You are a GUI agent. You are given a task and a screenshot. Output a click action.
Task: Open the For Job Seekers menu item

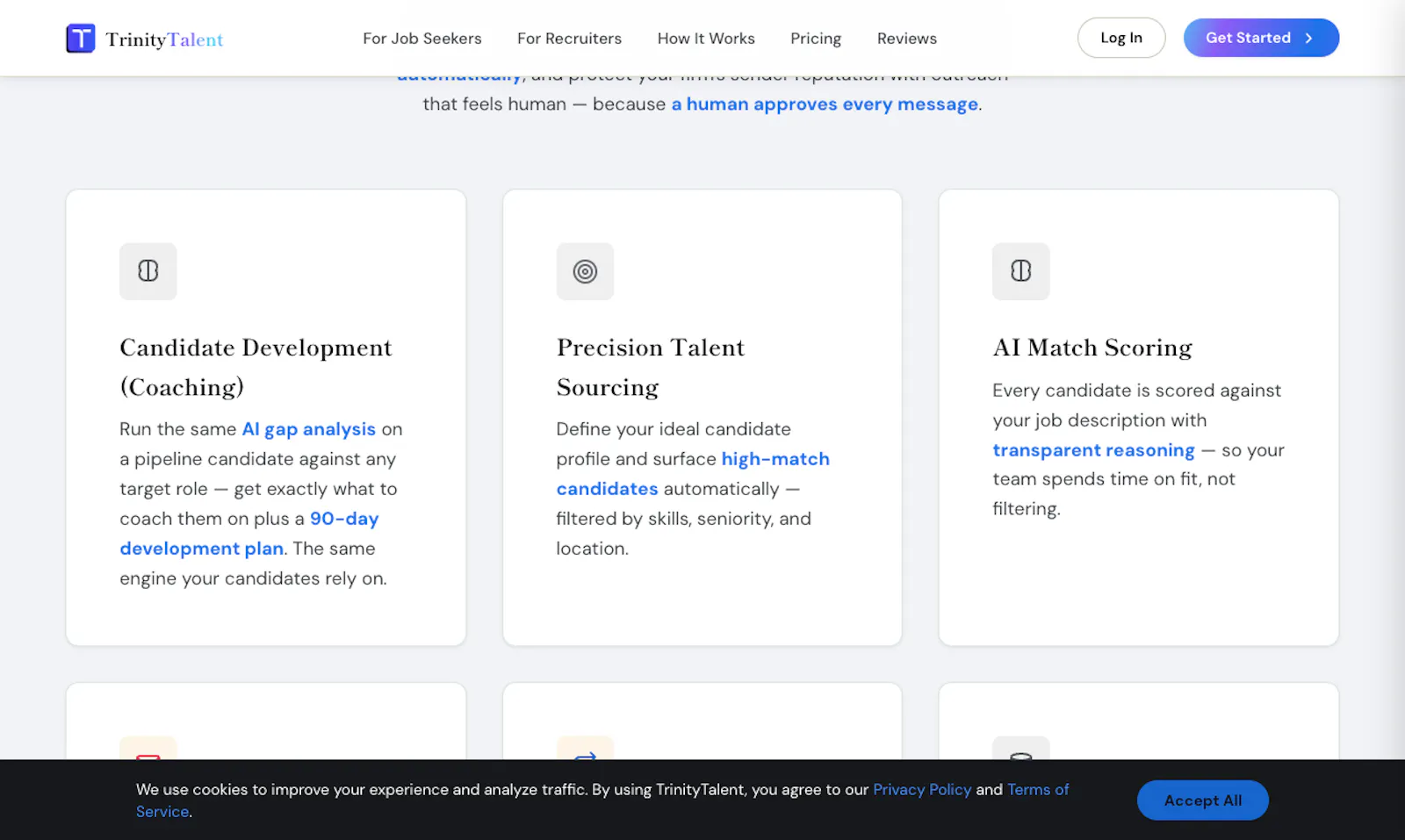422,39
